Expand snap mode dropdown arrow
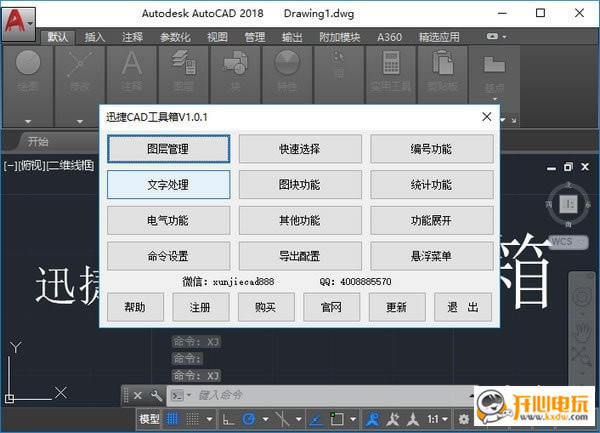This screenshot has width=600, height=433. 209,419
